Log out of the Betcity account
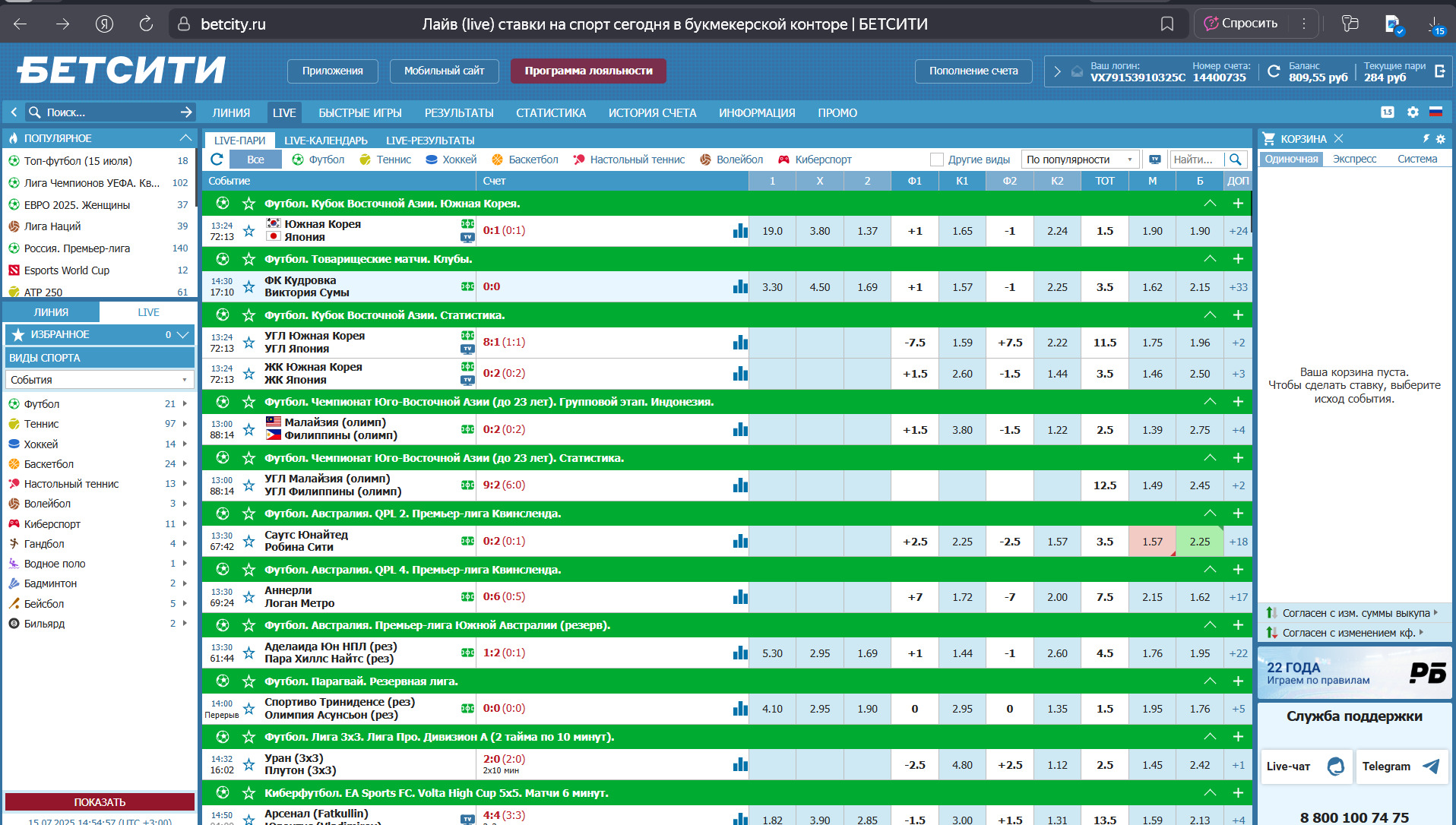The image size is (1456, 825). tap(1440, 71)
